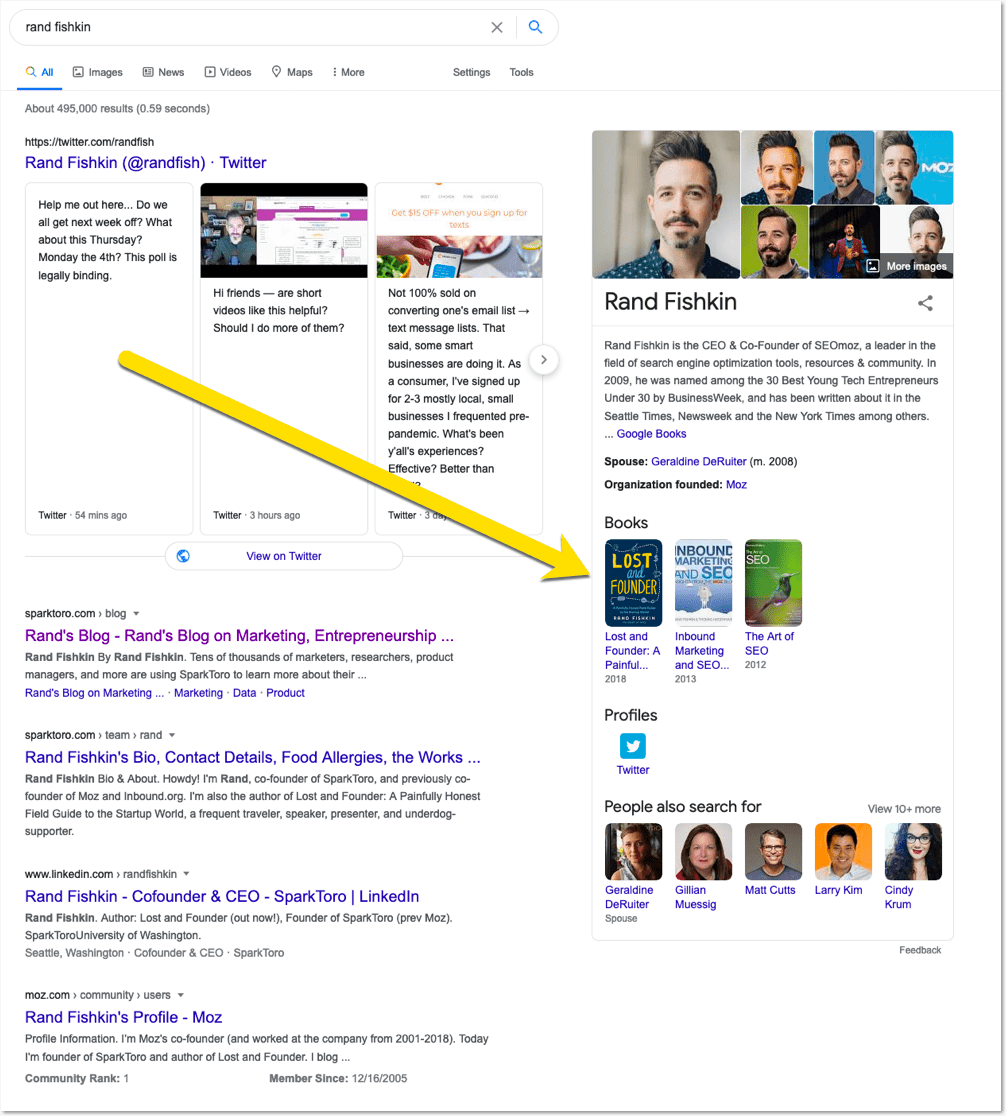Click the blue search magnifier icon

coord(535,27)
